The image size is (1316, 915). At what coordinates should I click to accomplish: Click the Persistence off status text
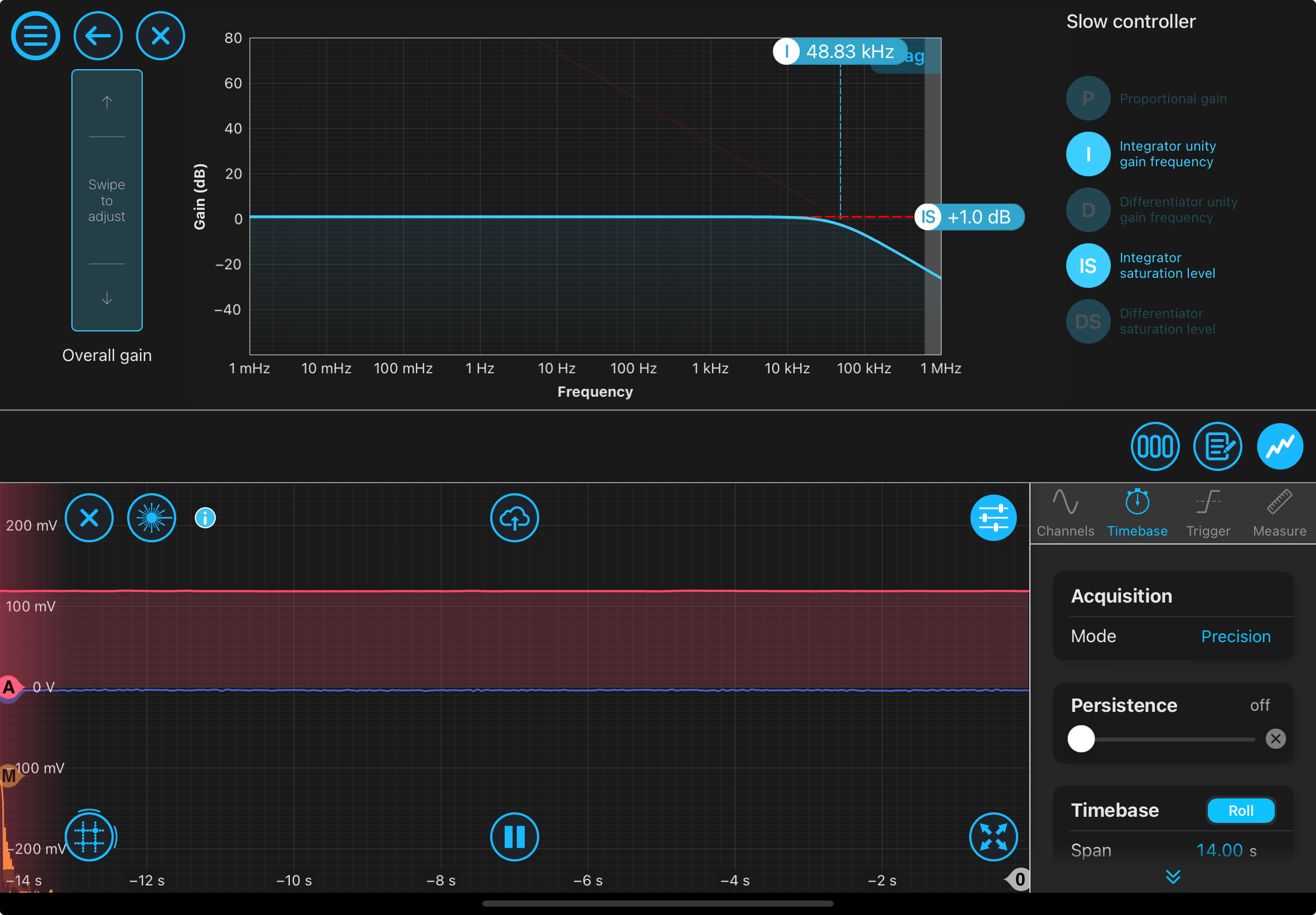point(1259,705)
